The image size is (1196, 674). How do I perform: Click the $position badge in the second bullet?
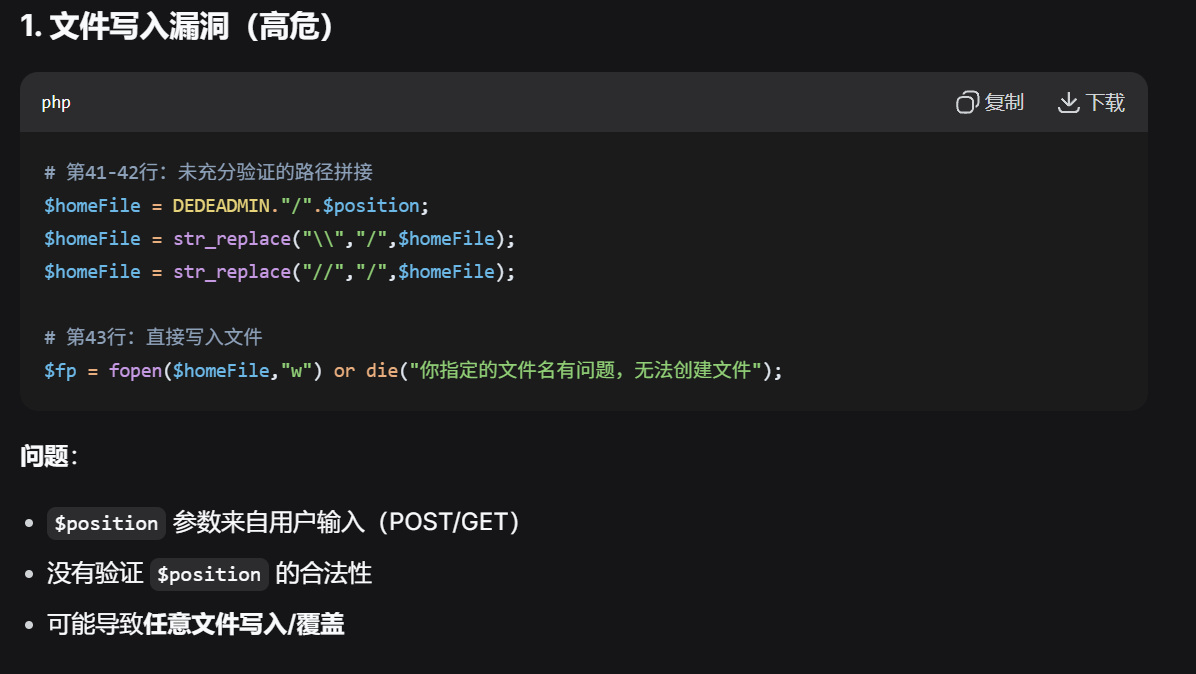[x=209, y=573]
